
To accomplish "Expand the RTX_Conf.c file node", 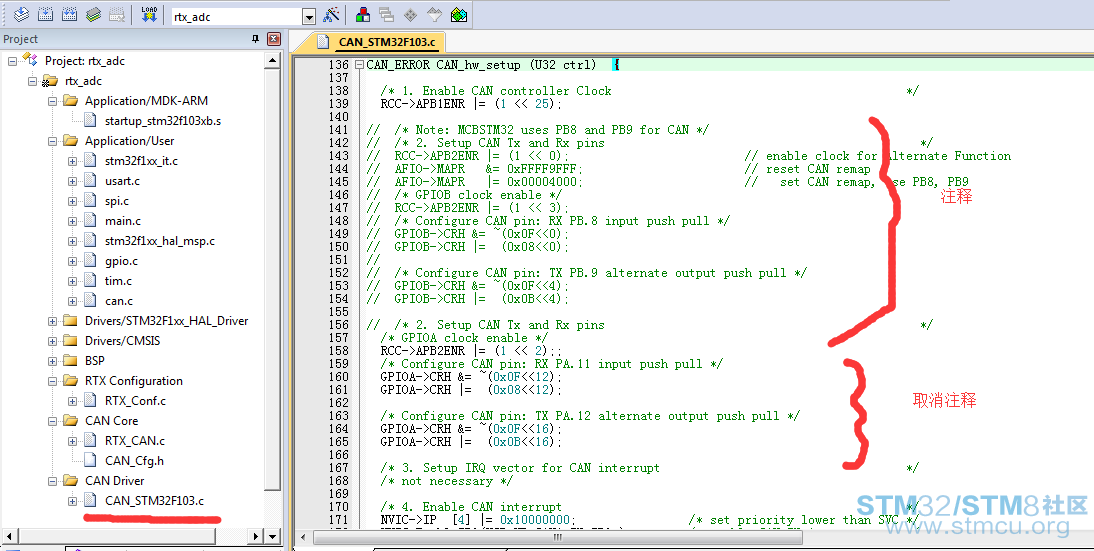I will (x=73, y=401).
